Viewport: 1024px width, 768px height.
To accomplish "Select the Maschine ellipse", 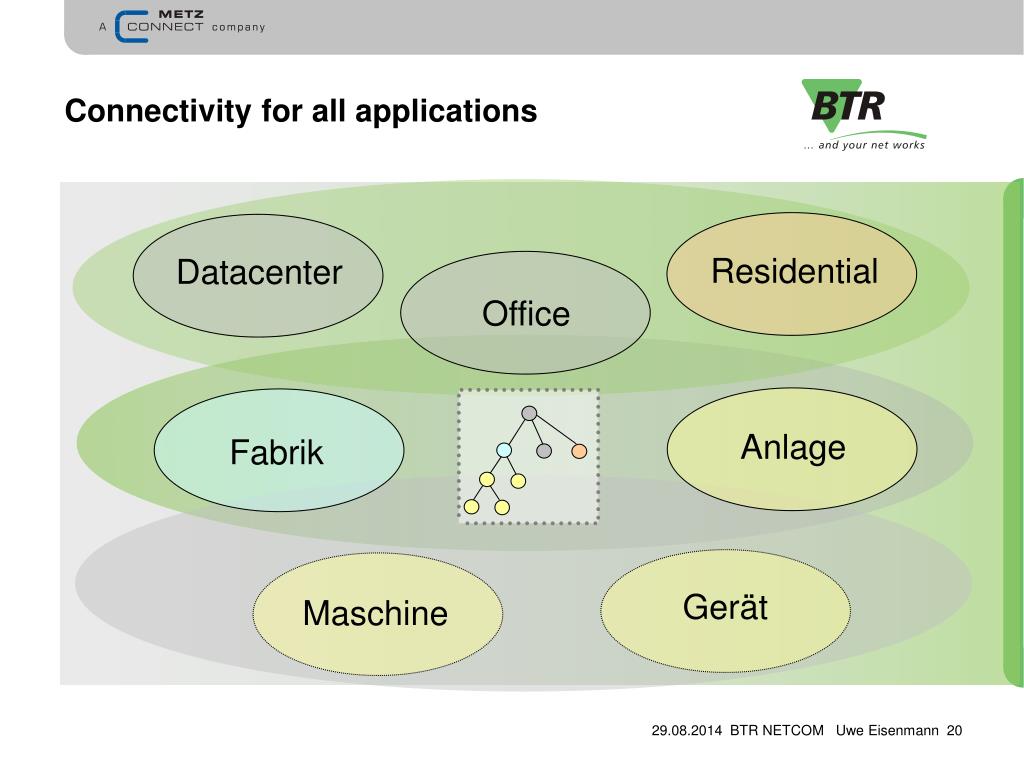I will tap(377, 614).
